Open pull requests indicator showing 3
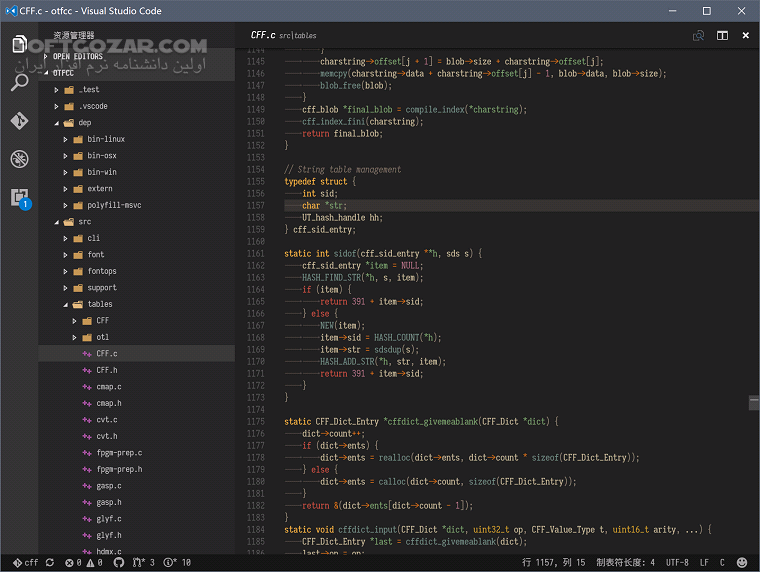Screen dimensions: 760x572 tap(143, 562)
